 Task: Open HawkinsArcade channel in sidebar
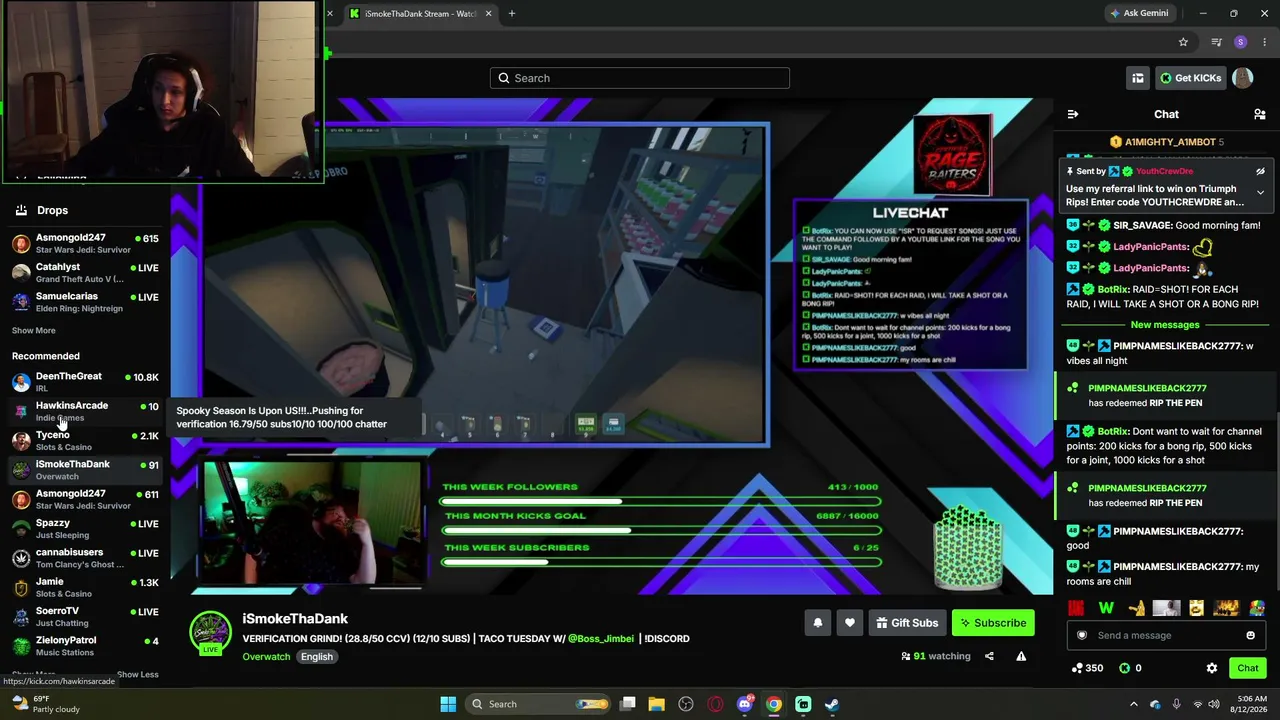(85, 411)
